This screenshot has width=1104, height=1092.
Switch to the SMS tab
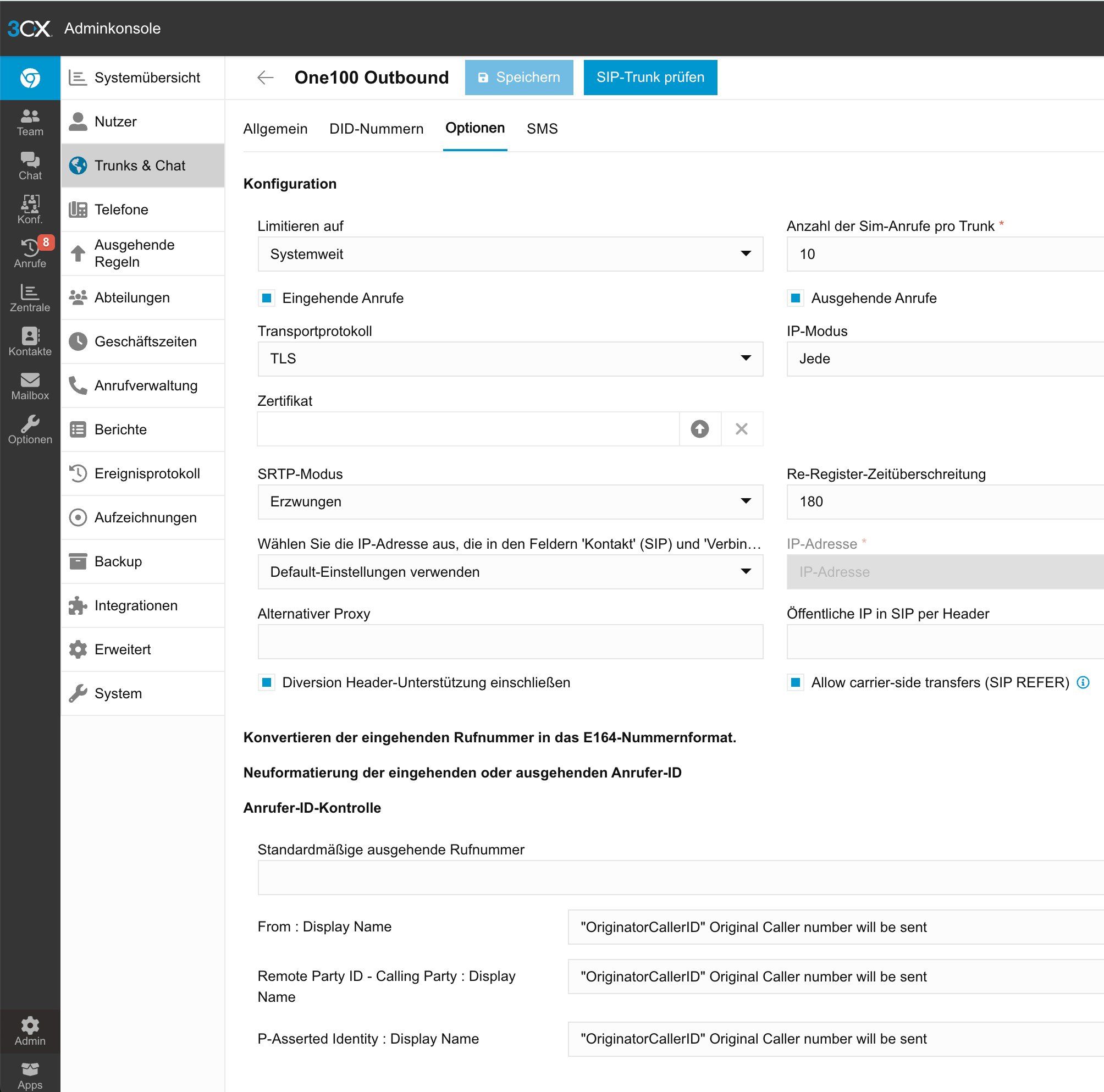coord(542,129)
